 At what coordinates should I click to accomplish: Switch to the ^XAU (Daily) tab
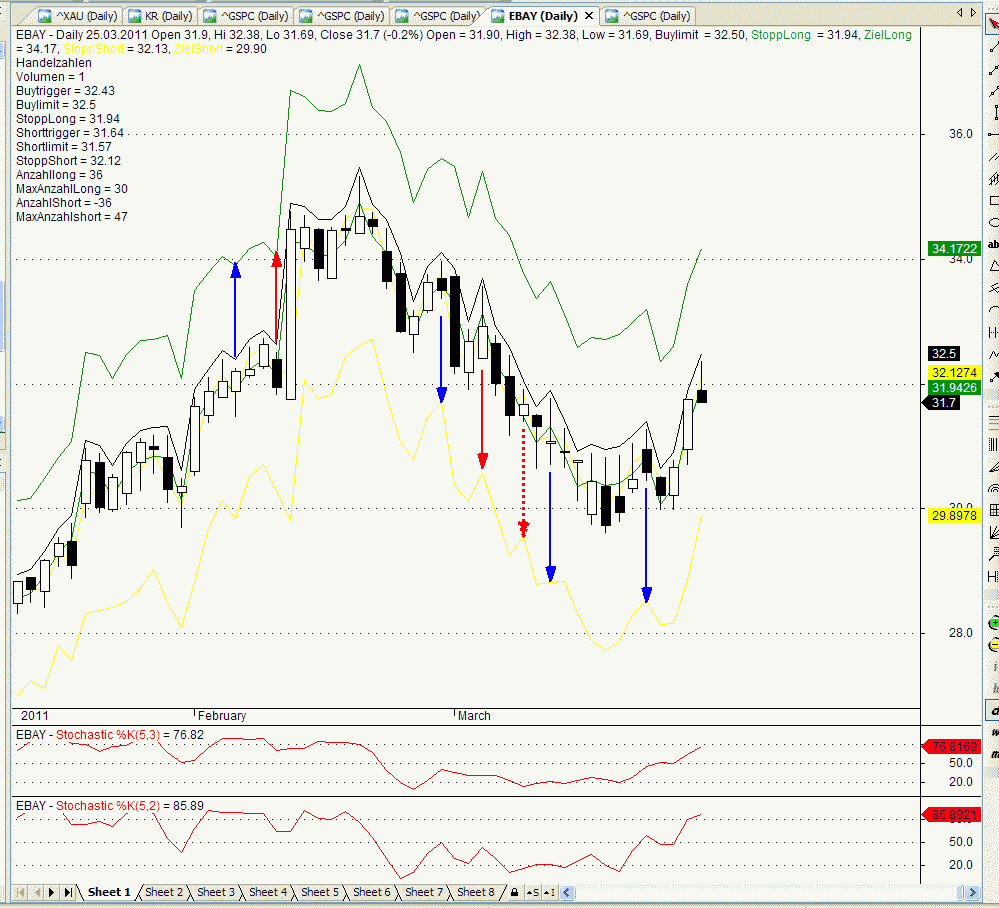coord(78,16)
